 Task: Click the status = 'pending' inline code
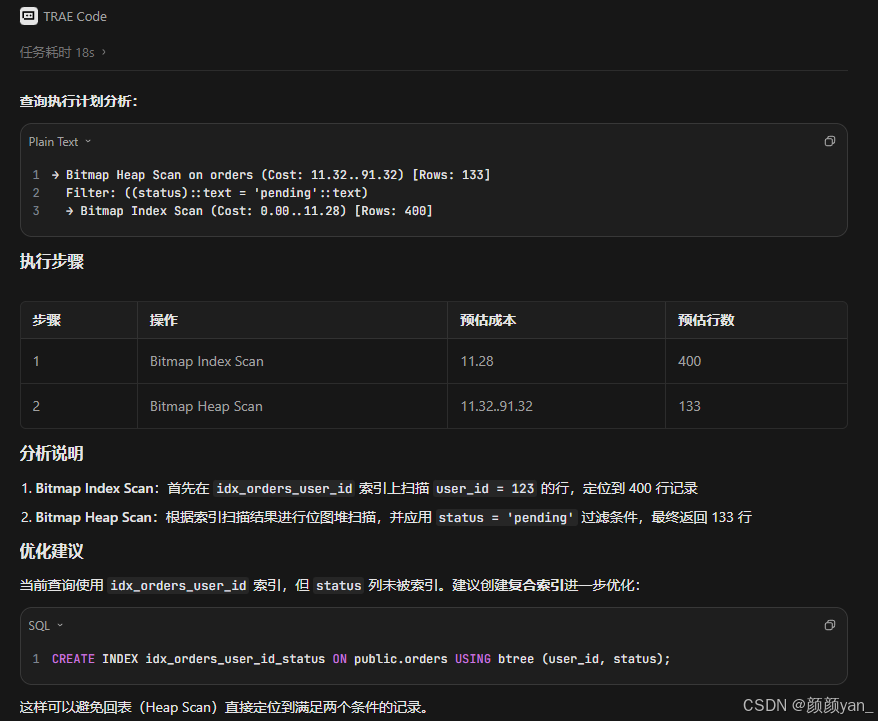[x=506, y=517]
